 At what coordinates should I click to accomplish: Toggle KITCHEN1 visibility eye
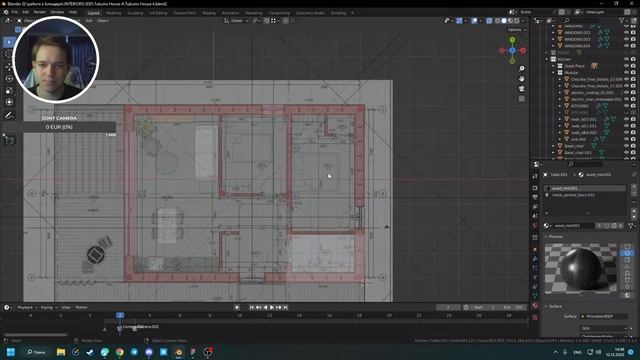(x=627, y=106)
